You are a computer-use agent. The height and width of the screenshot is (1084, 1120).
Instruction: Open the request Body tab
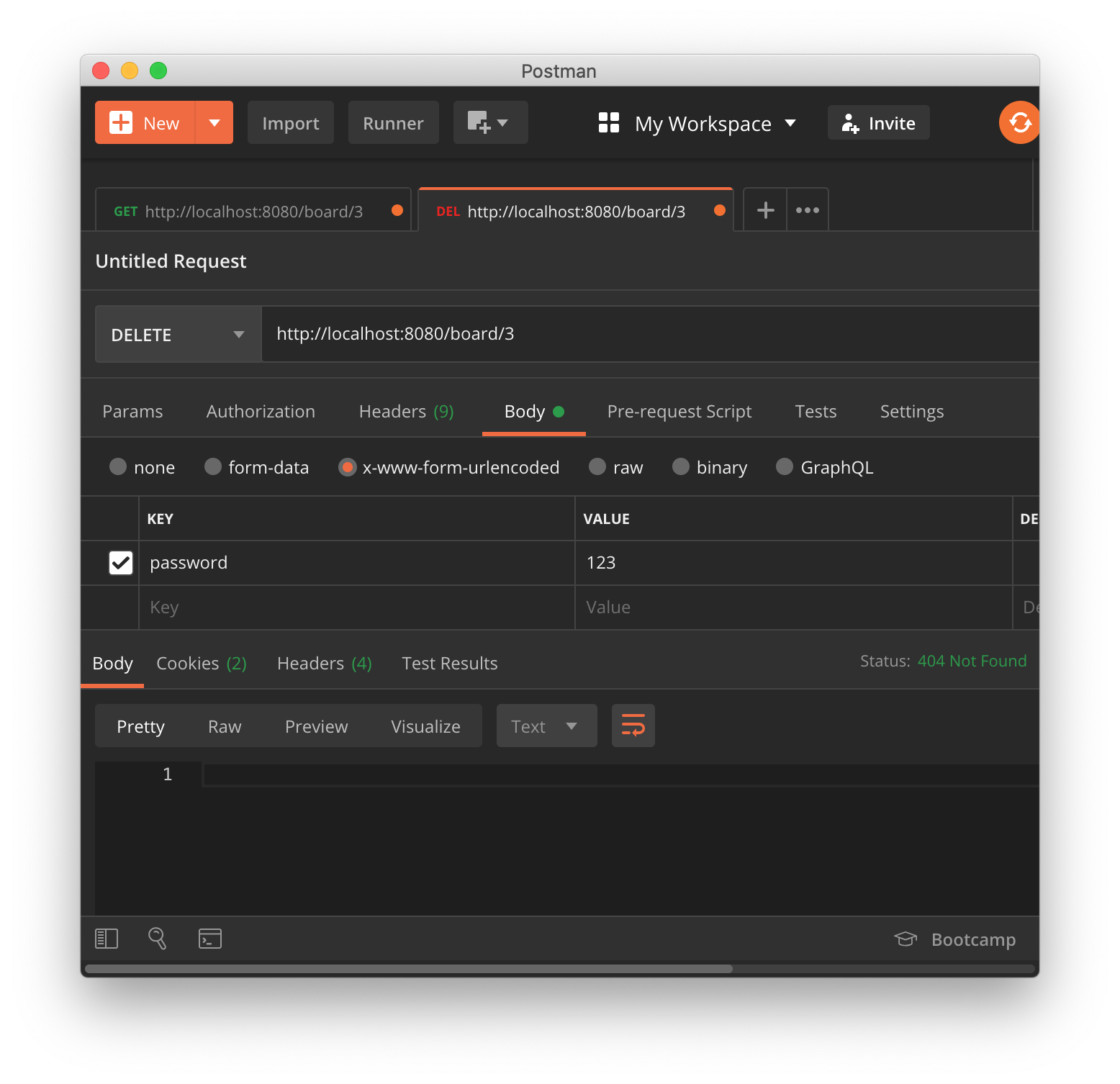click(534, 411)
